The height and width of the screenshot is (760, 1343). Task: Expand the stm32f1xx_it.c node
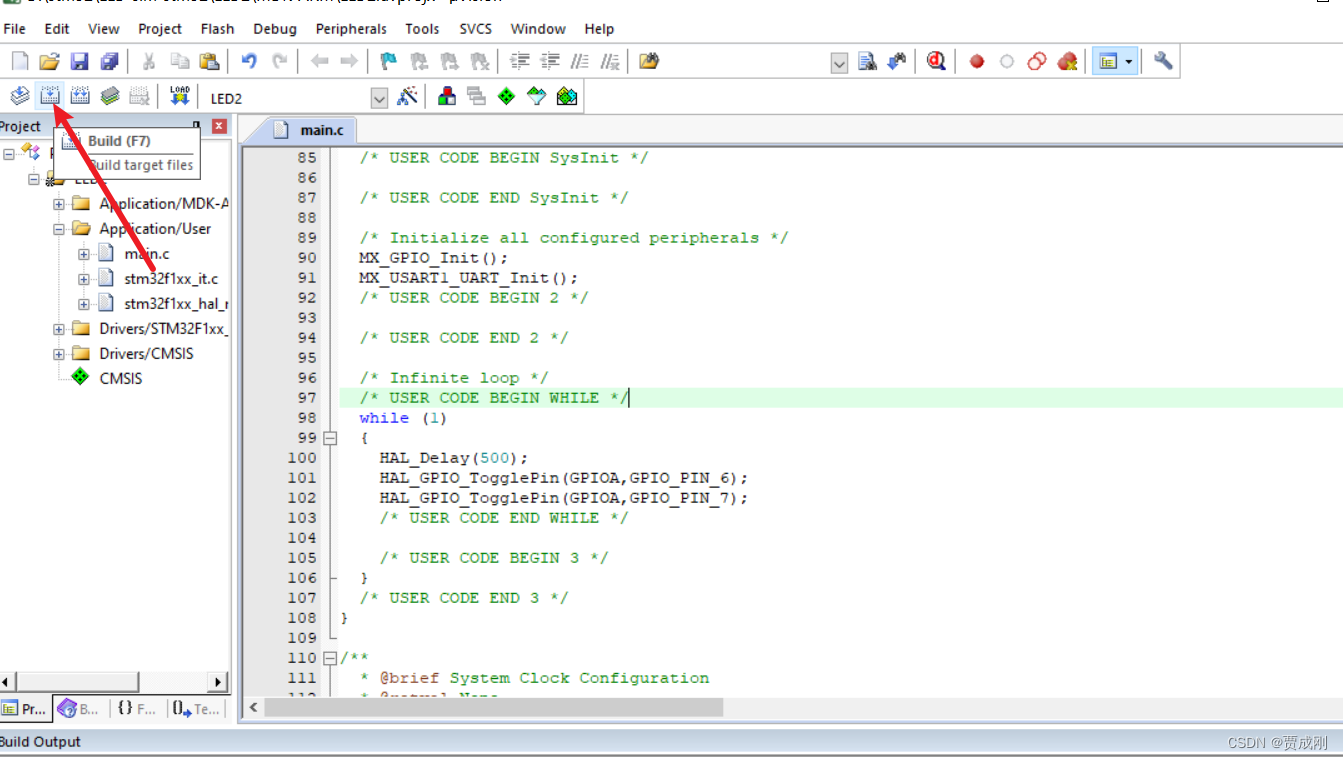83,279
